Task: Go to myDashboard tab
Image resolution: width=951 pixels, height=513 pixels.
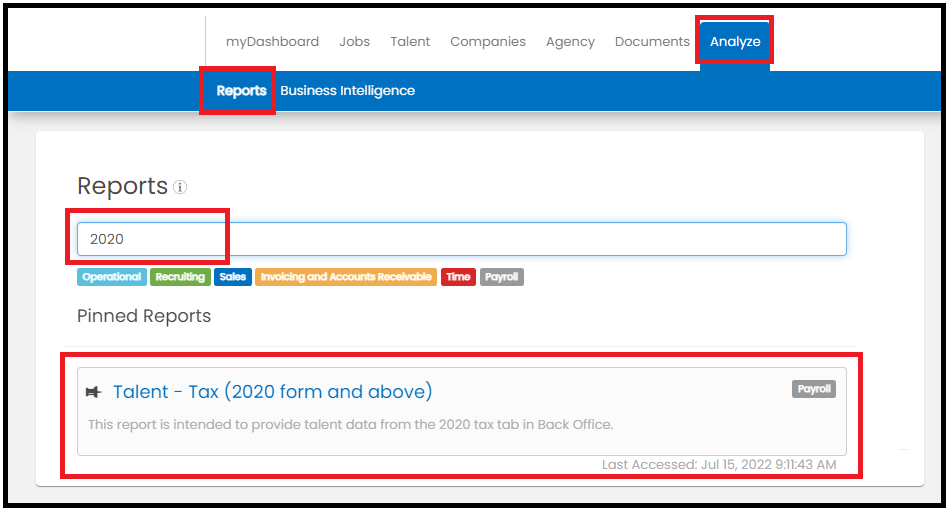Action: [x=272, y=42]
